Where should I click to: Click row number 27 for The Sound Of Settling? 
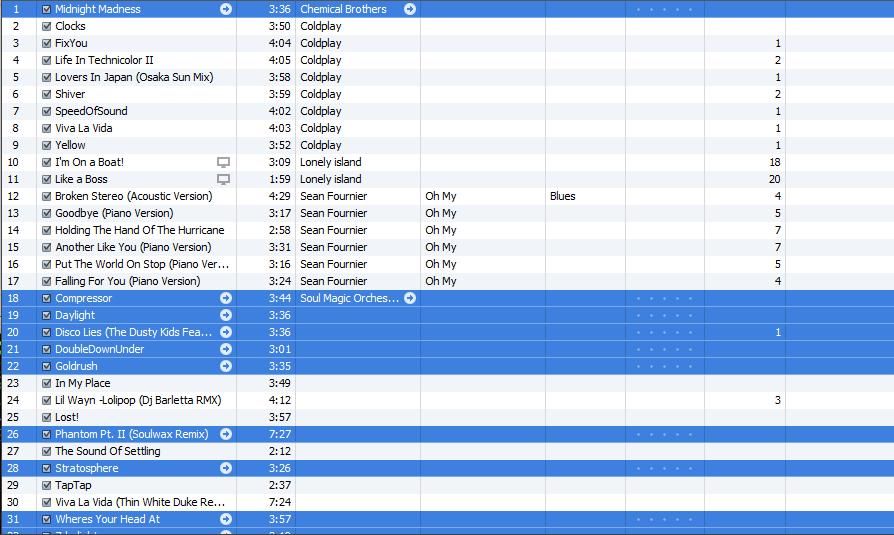tap(13, 451)
